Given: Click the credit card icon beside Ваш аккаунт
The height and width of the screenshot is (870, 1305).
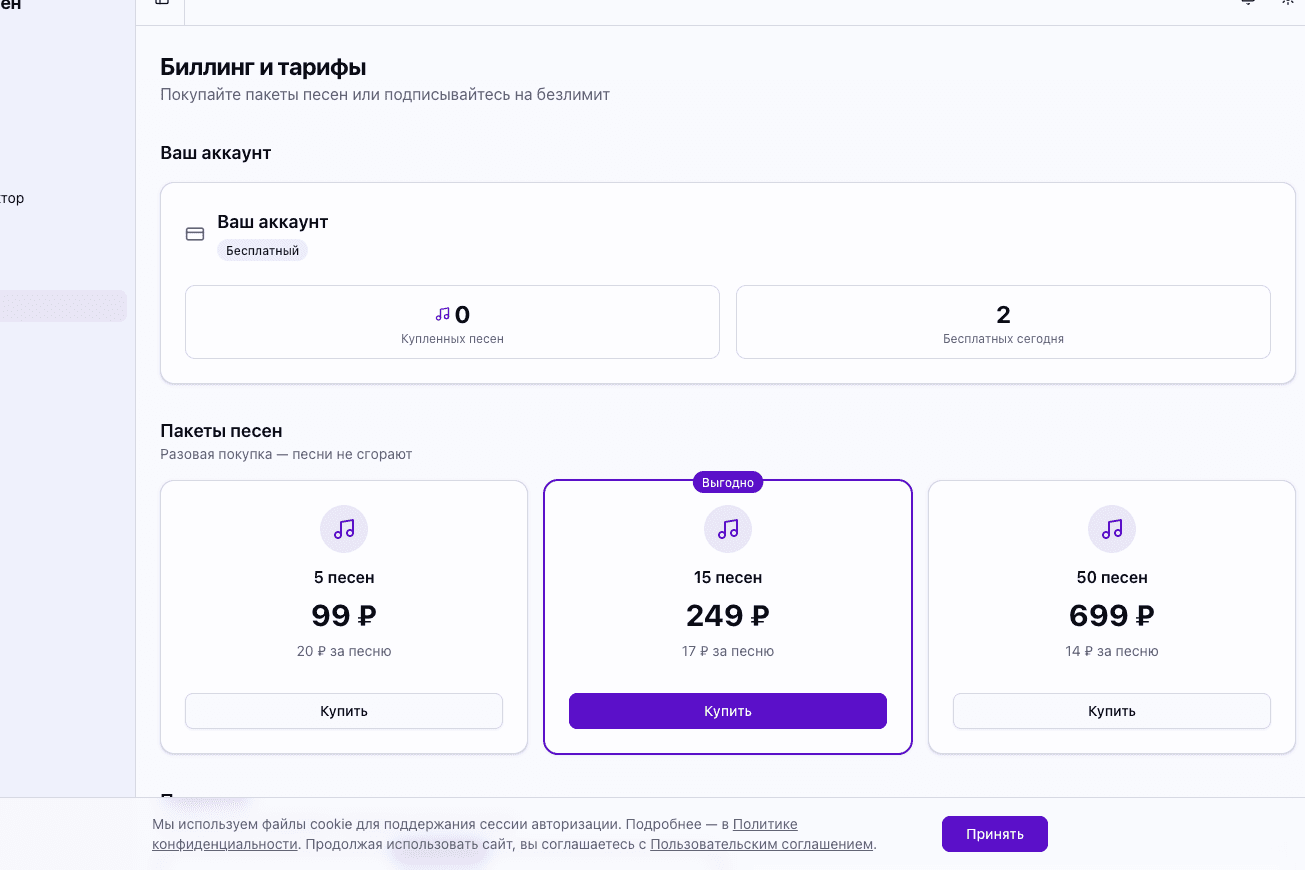Looking at the screenshot, I should (195, 234).
